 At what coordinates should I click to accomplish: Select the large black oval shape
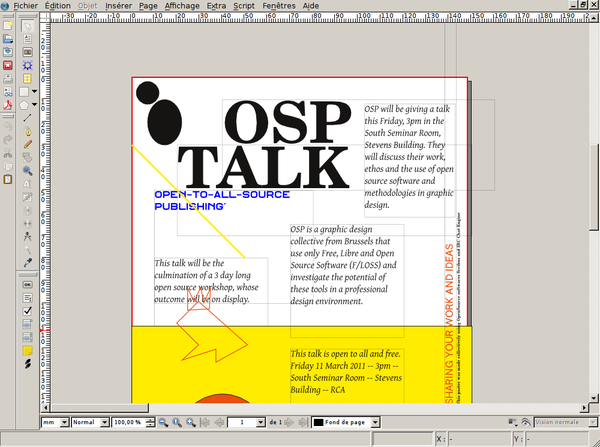165,122
